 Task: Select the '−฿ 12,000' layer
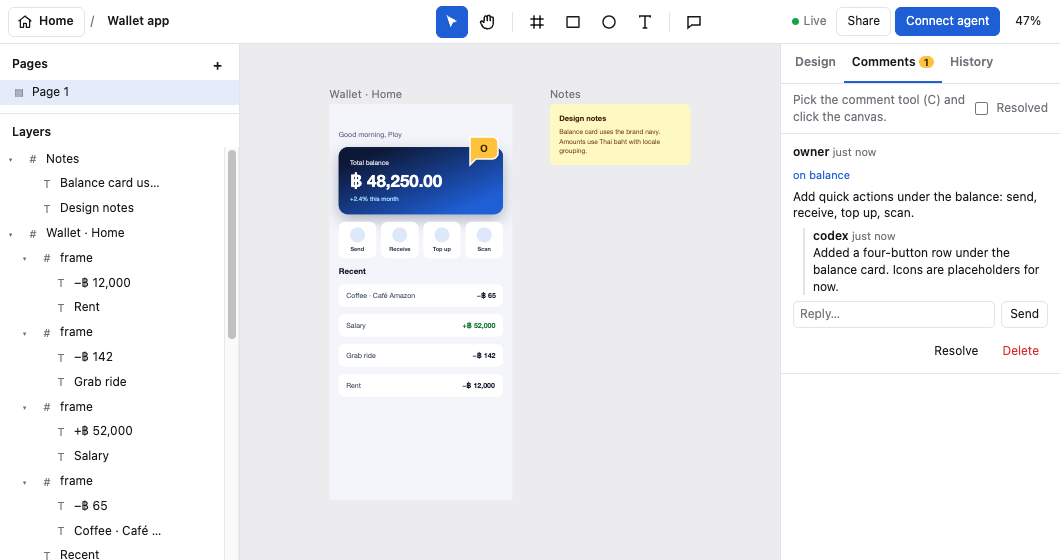[102, 283]
